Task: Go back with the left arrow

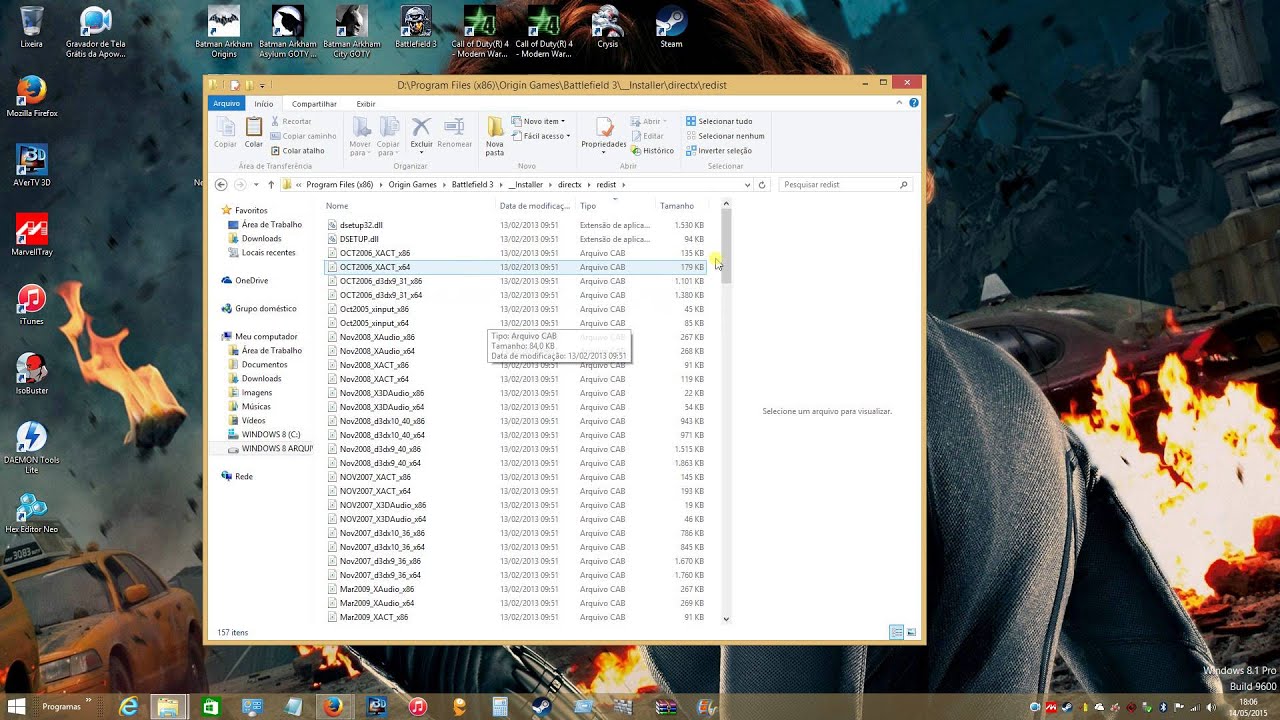Action: click(221, 185)
